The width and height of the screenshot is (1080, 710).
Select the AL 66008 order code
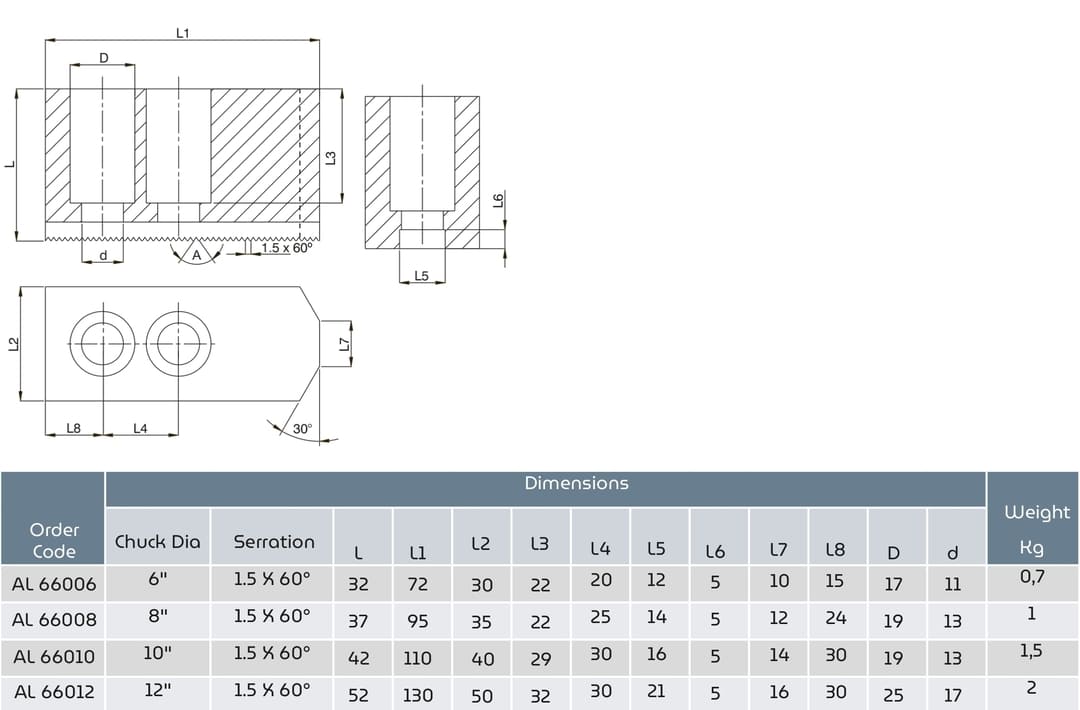click(54, 620)
